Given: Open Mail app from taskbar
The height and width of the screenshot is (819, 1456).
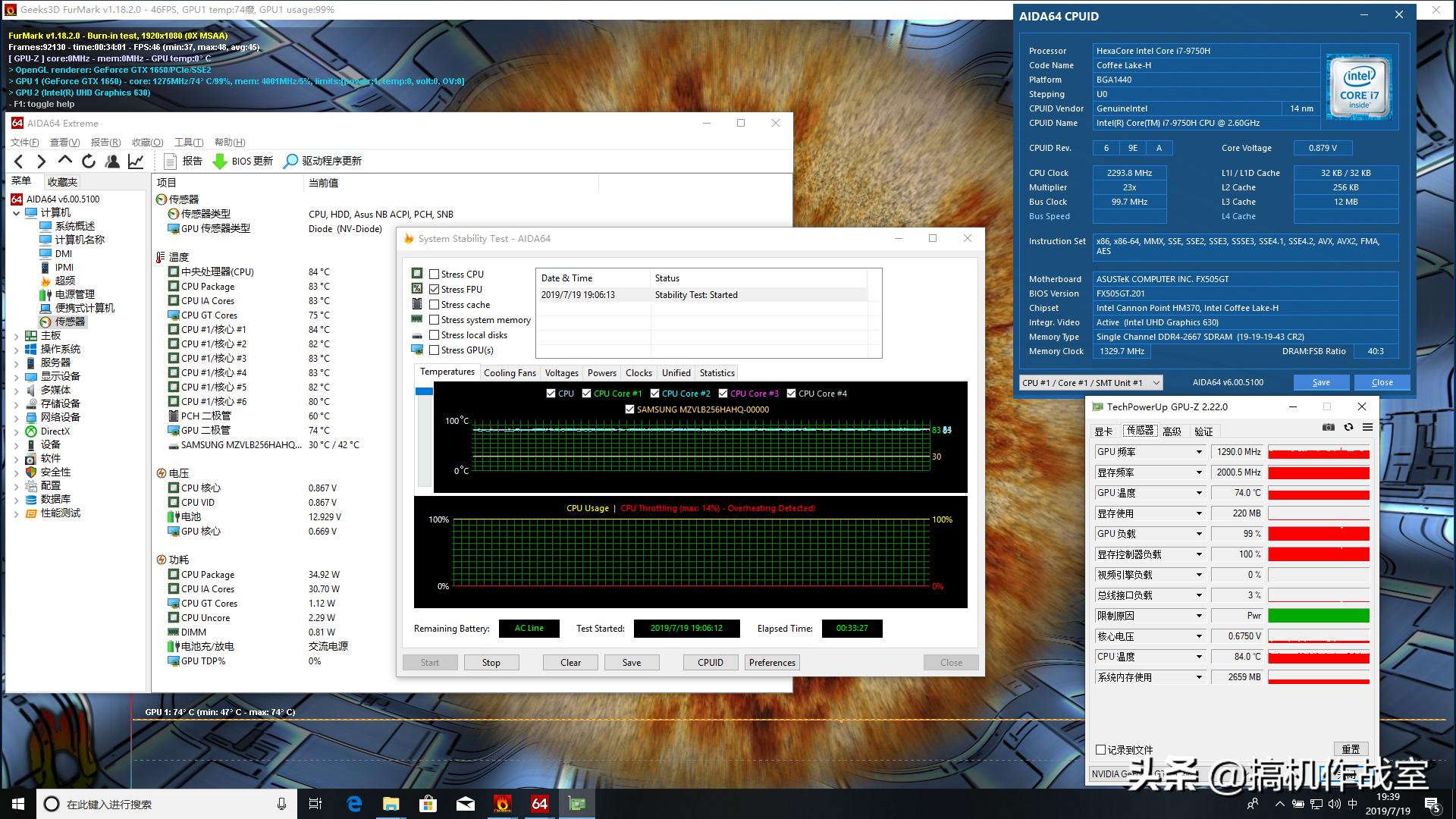Looking at the screenshot, I should tap(466, 804).
